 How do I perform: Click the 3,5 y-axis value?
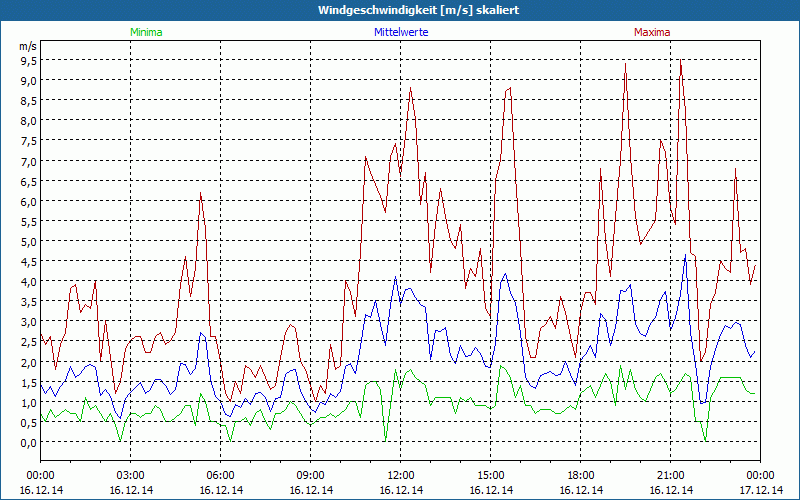click(29, 302)
